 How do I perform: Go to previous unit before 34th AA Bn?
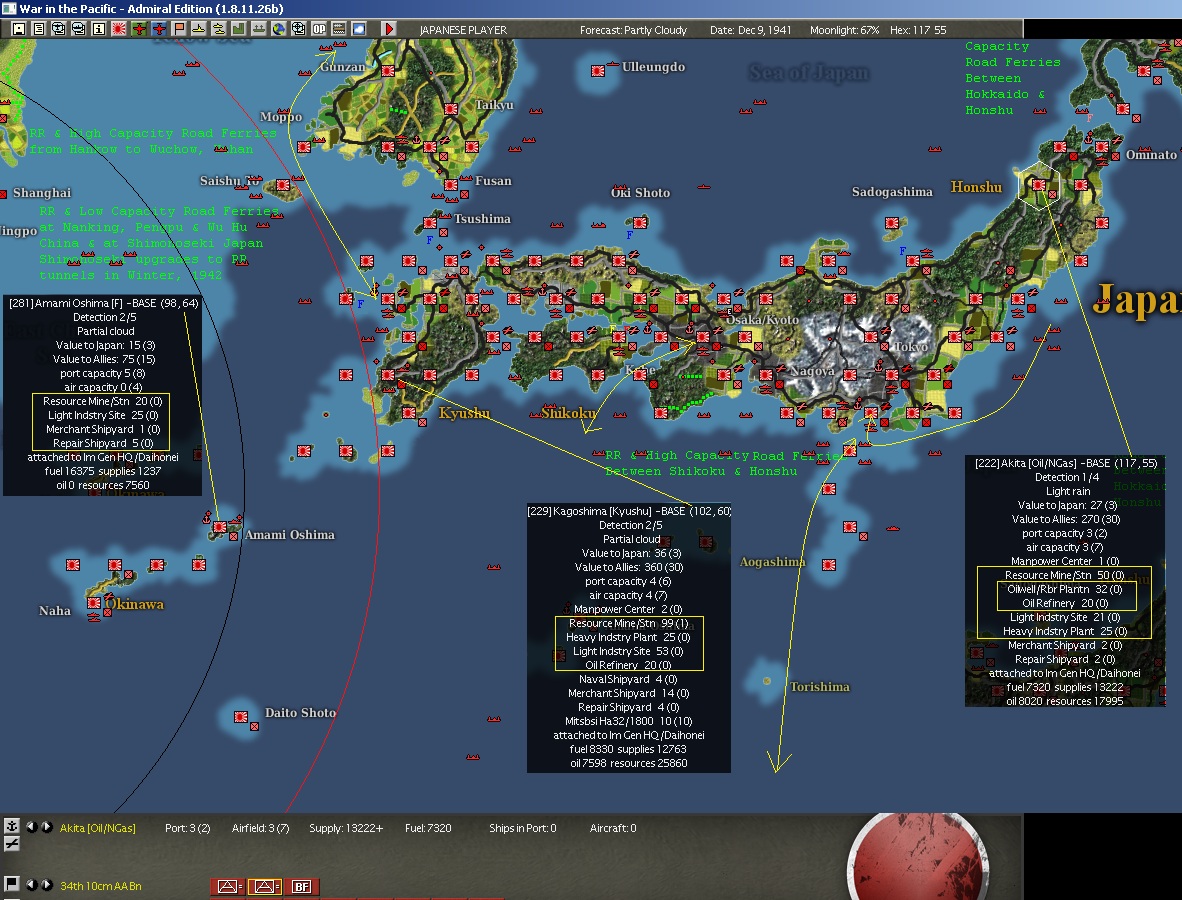[32, 885]
